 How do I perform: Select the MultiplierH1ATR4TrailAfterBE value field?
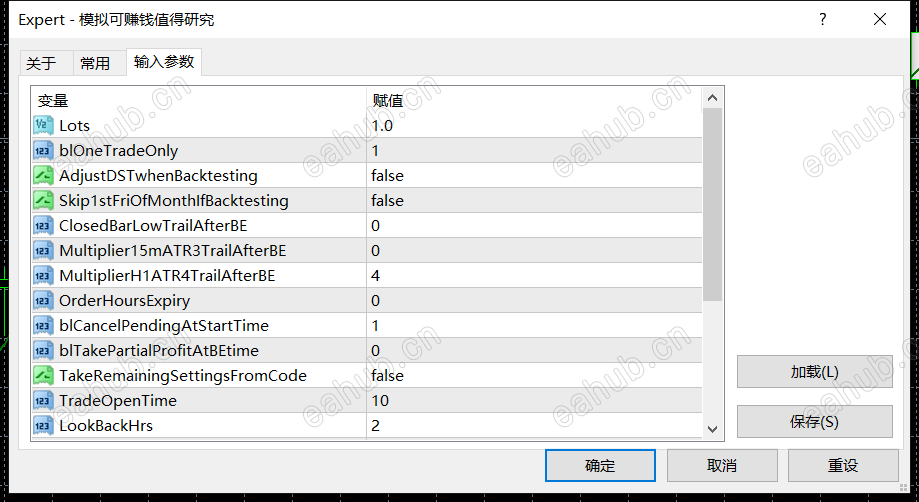[534, 275]
